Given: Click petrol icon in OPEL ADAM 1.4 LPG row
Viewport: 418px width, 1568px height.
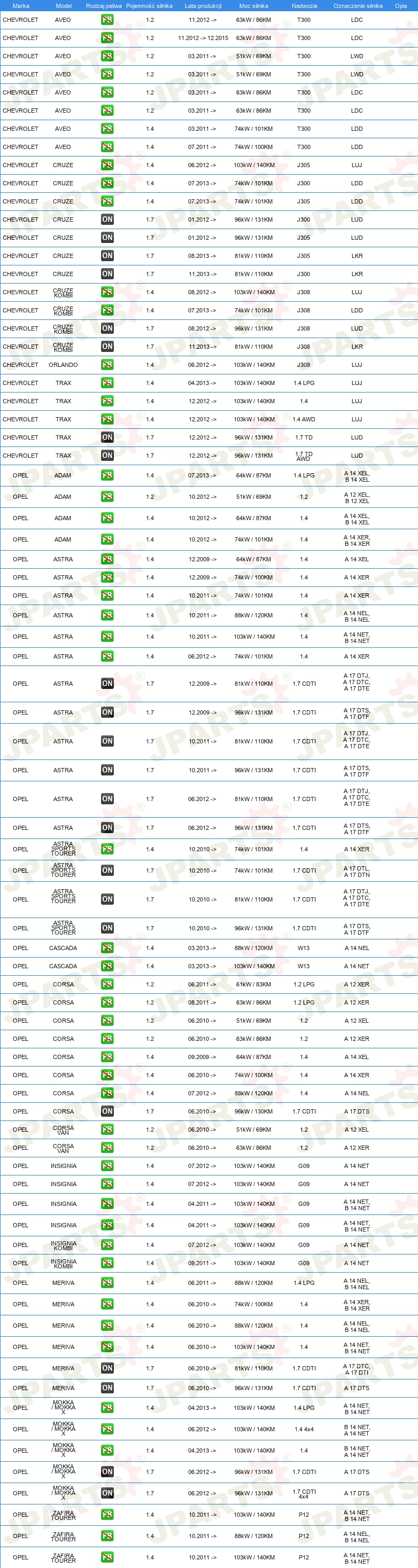Looking at the screenshot, I should [107, 475].
